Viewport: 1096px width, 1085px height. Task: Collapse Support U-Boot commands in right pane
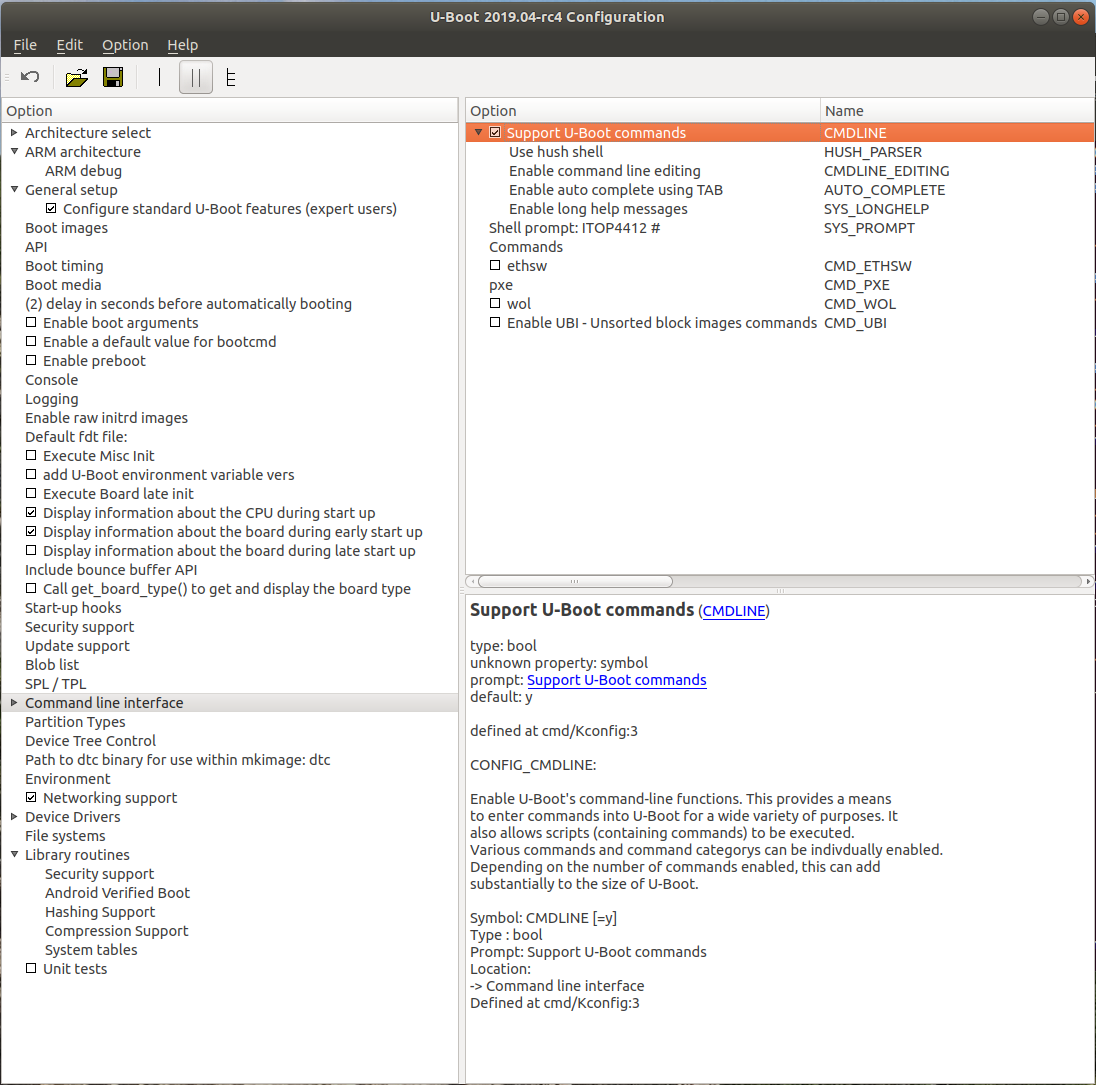[x=476, y=132]
